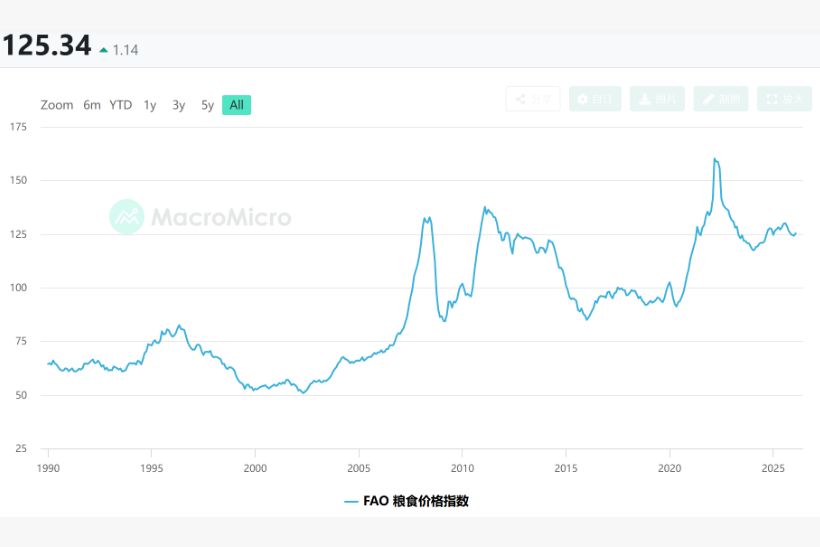The image size is (820, 547).
Task: Click the share icon button (分享)
Action: pos(533,99)
